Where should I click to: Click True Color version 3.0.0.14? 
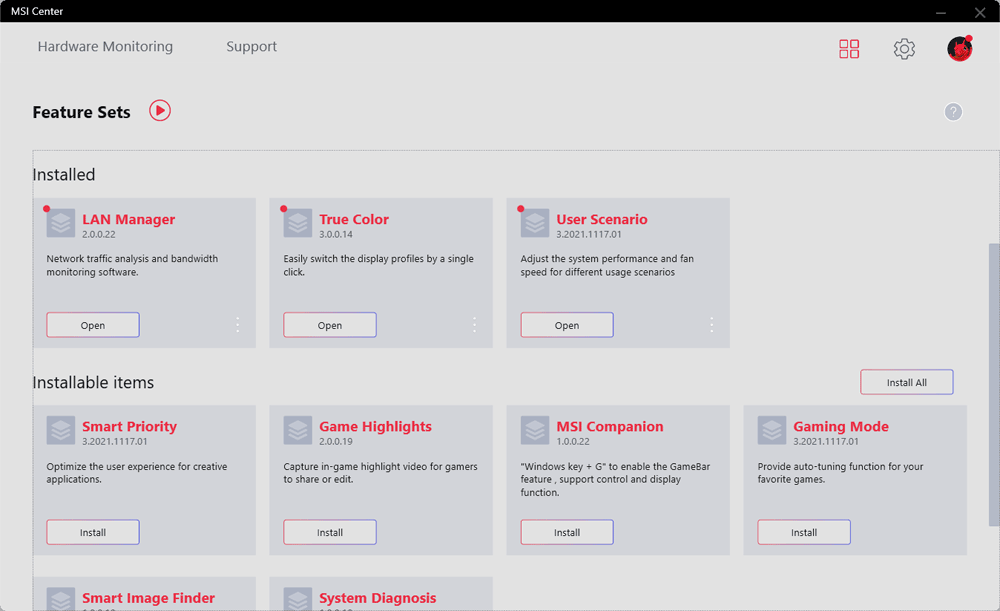pyautogui.click(x=336, y=234)
